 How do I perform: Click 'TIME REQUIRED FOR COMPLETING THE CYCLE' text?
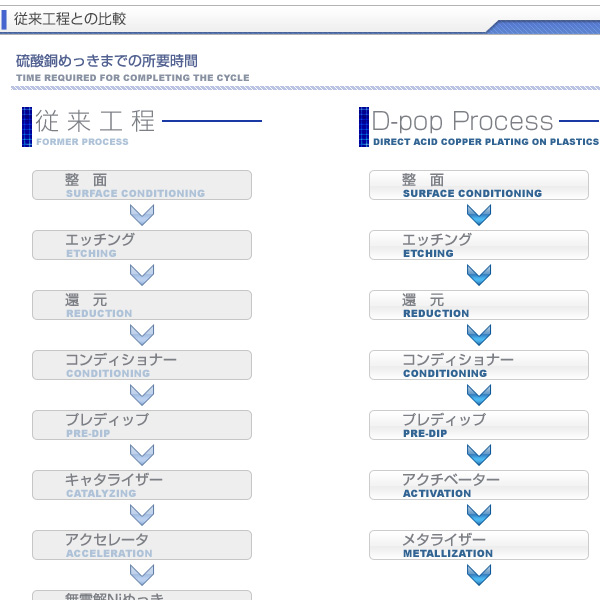click(x=133, y=78)
